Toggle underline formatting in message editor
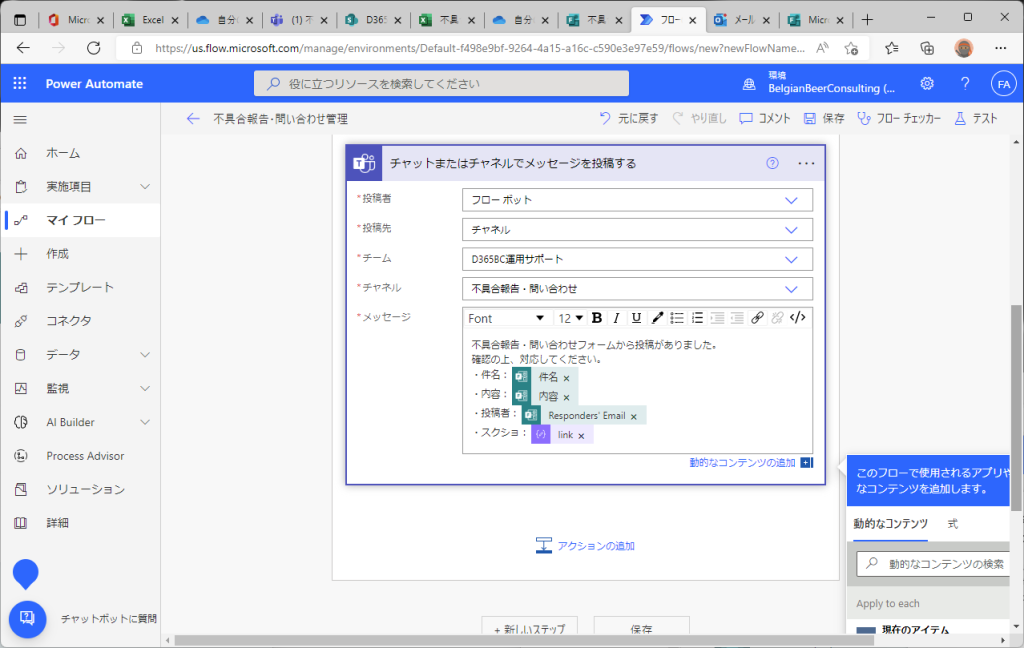 (636, 318)
